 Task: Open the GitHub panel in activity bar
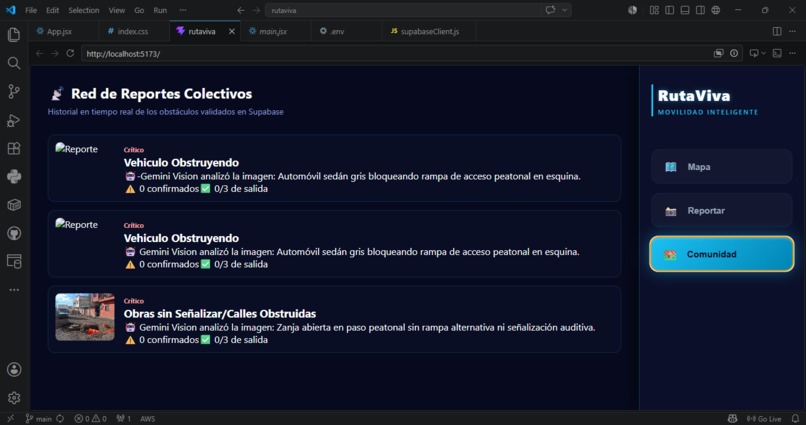[x=14, y=233]
